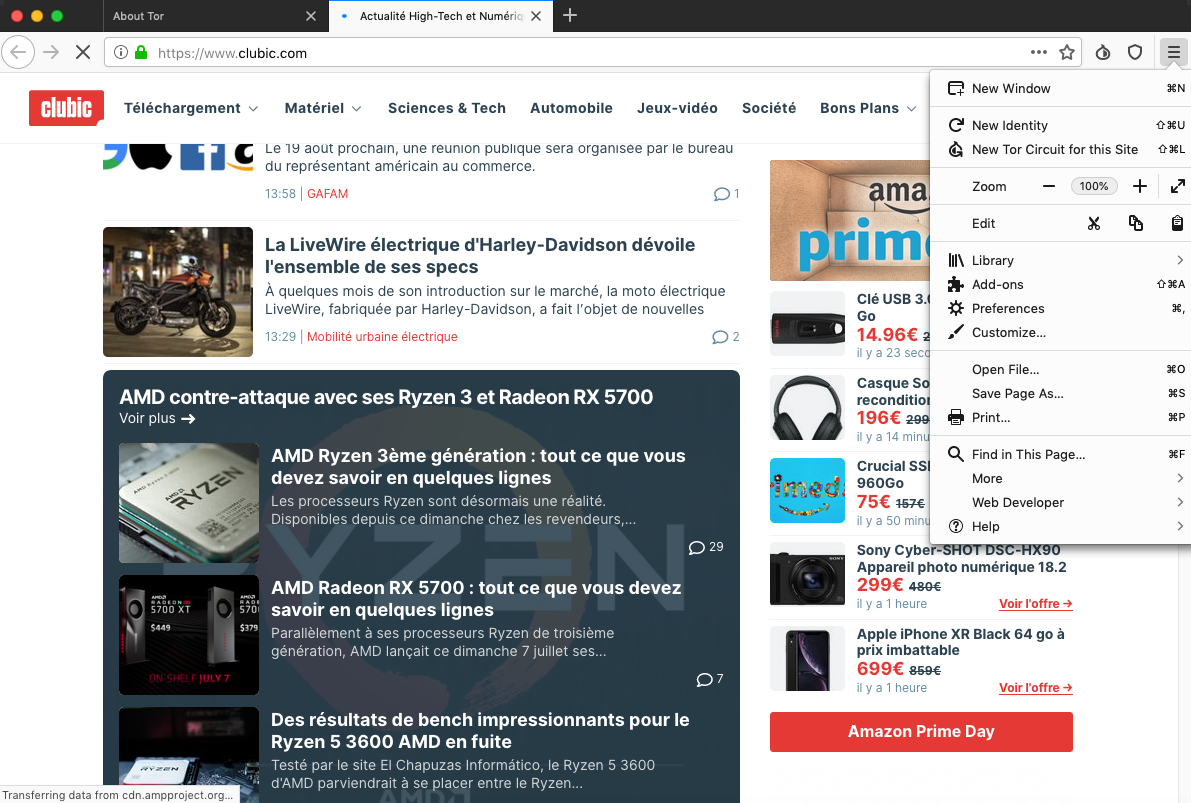
Task: Open the Sciences & Tech section
Action: [447, 108]
